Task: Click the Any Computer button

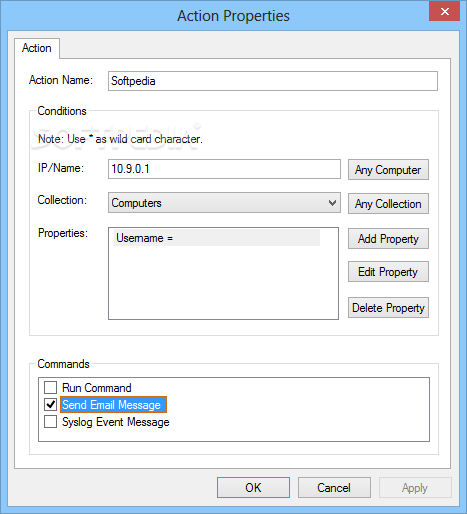Action: pos(388,170)
